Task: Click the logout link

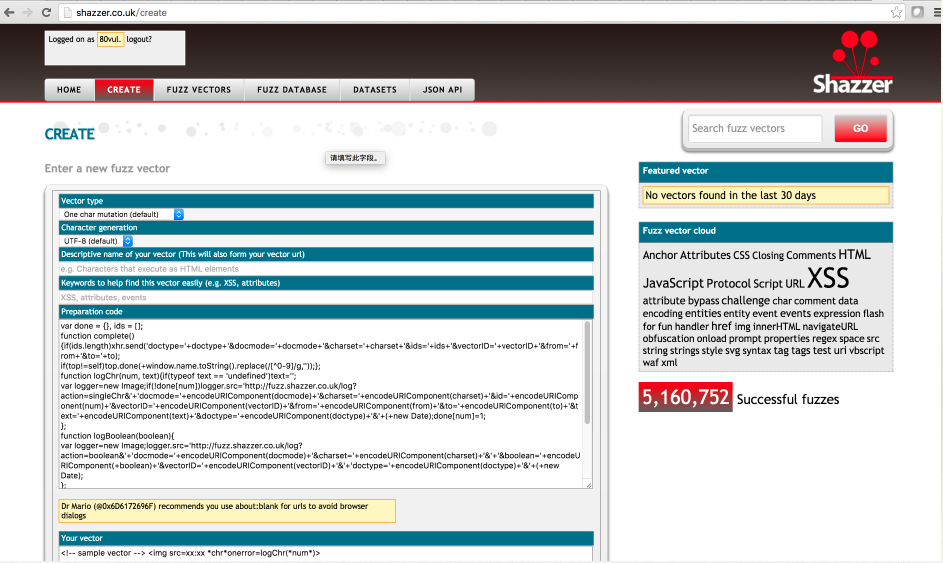Action: pos(139,39)
